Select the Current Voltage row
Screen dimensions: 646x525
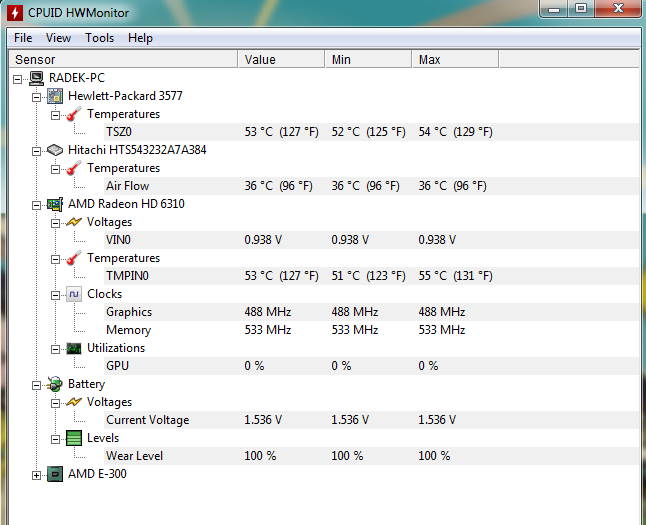371,420
